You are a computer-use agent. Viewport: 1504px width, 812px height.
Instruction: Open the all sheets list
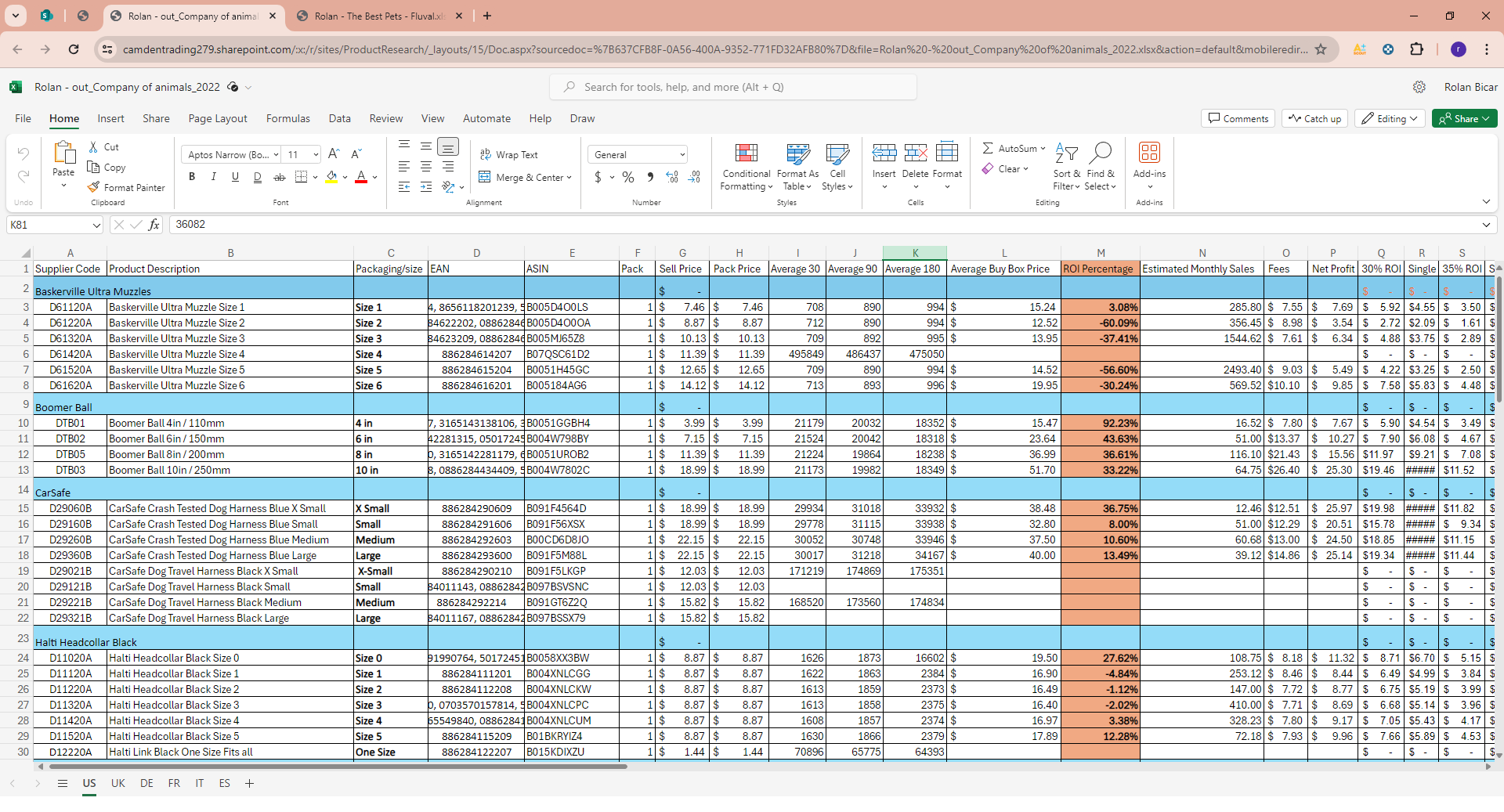click(63, 783)
